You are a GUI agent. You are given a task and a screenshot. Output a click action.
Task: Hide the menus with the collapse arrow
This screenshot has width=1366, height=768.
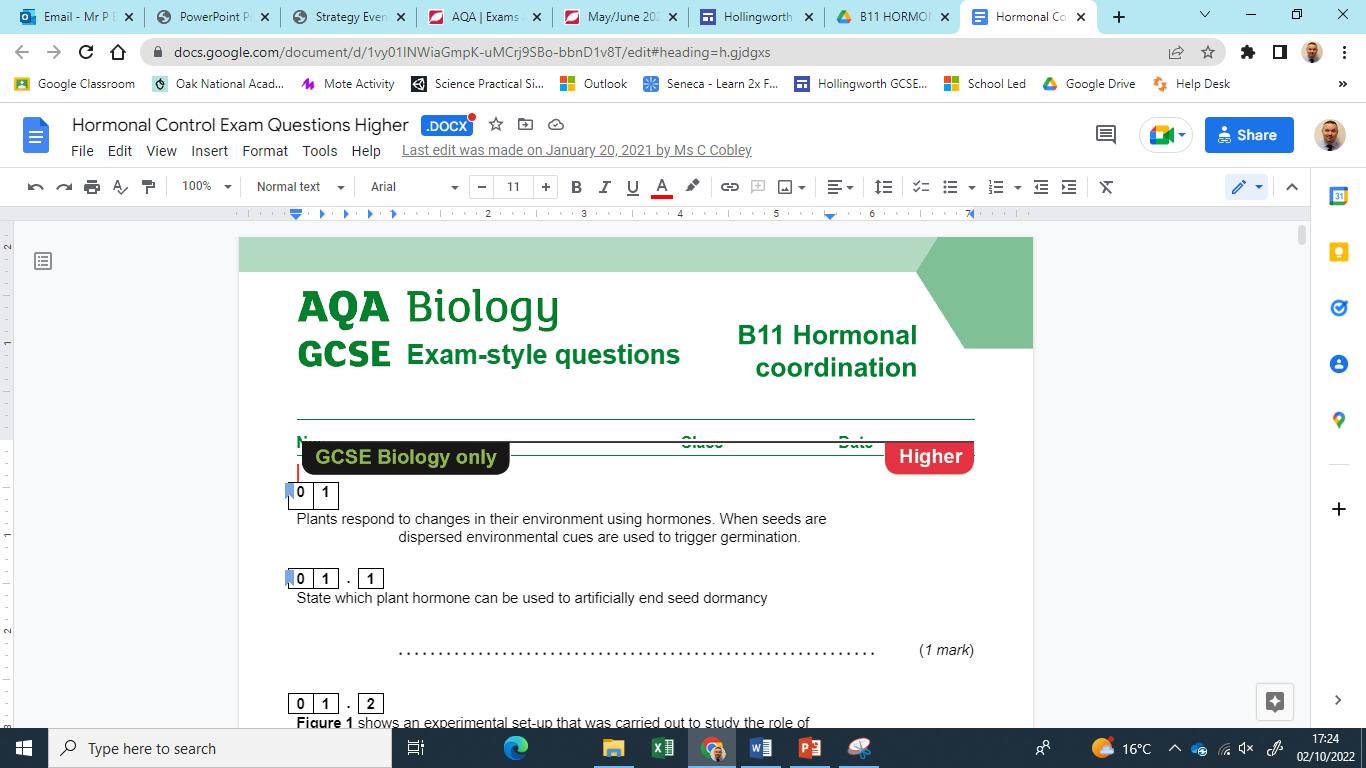pos(1291,187)
